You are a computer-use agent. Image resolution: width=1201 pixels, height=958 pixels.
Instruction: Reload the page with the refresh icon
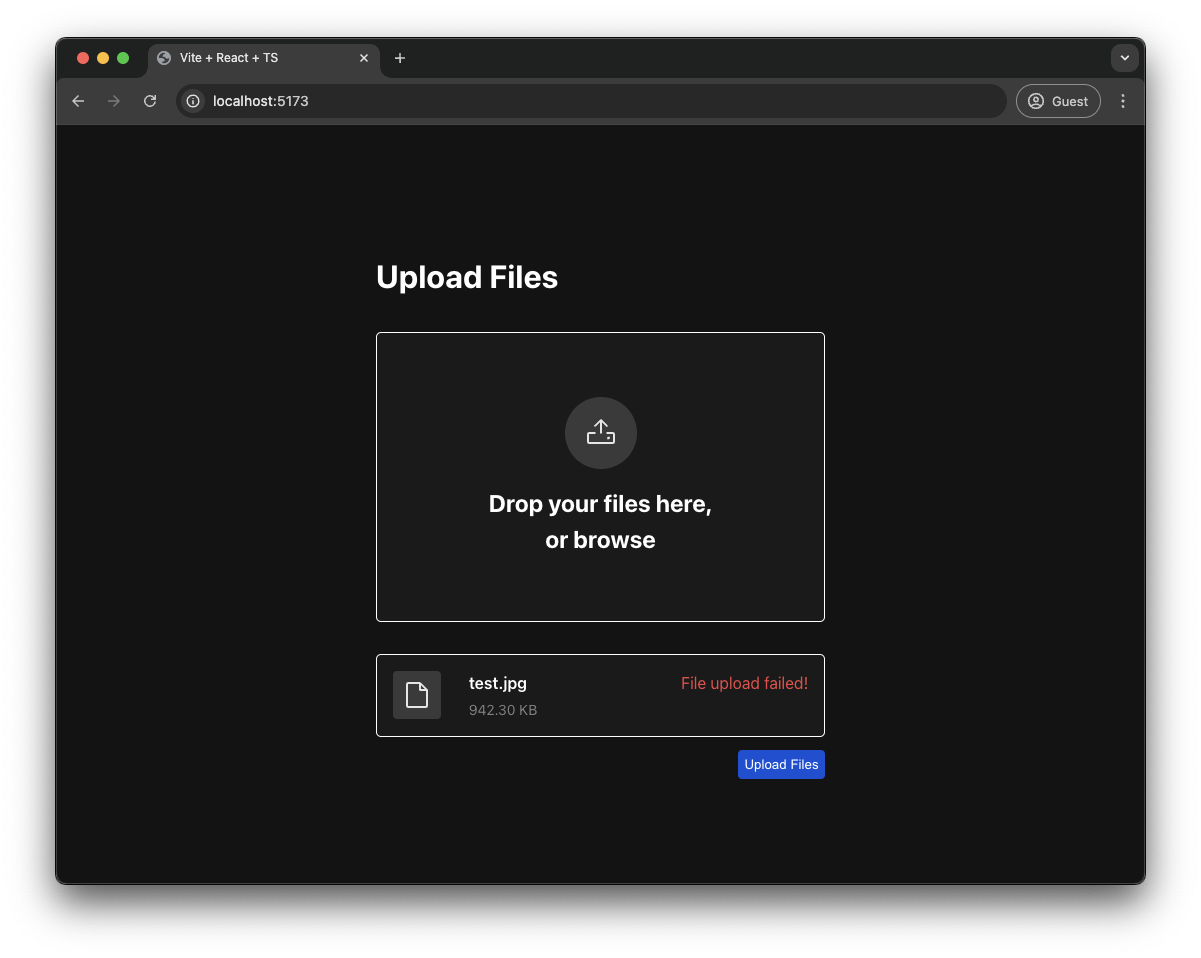click(150, 101)
